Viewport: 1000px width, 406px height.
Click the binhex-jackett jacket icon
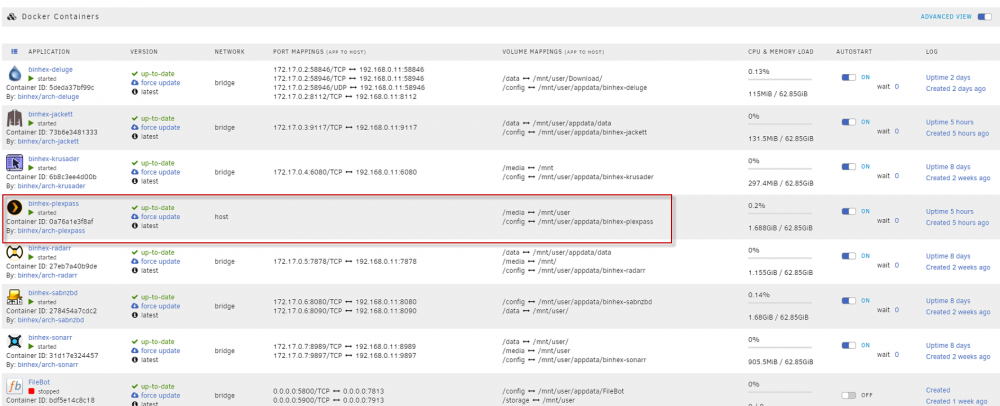pos(15,118)
